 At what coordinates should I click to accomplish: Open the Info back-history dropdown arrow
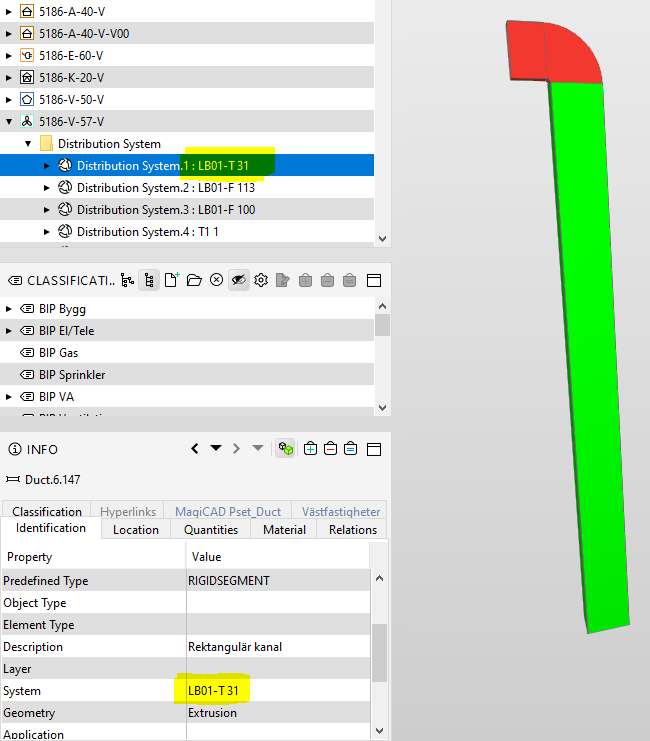(x=216, y=448)
